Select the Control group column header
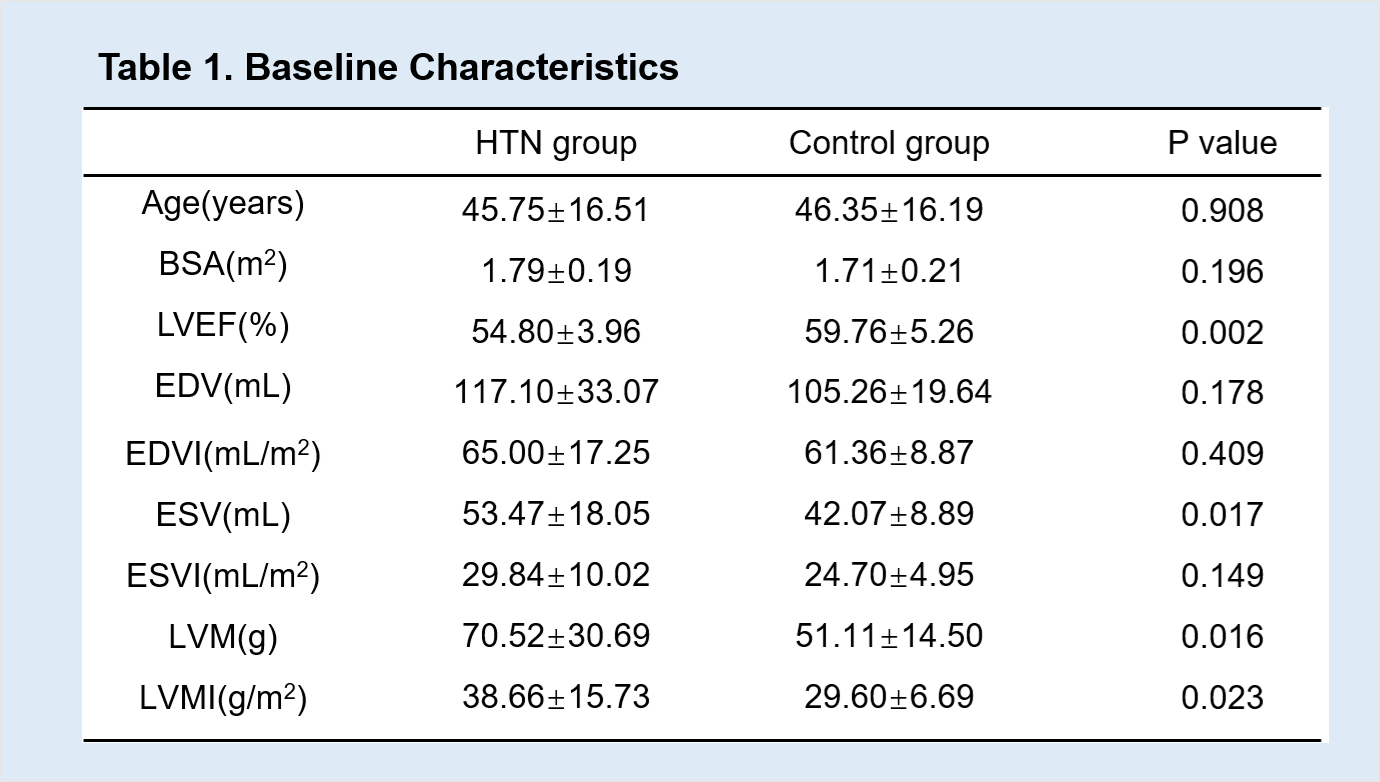Viewport: 1380px width, 782px height. (889, 143)
